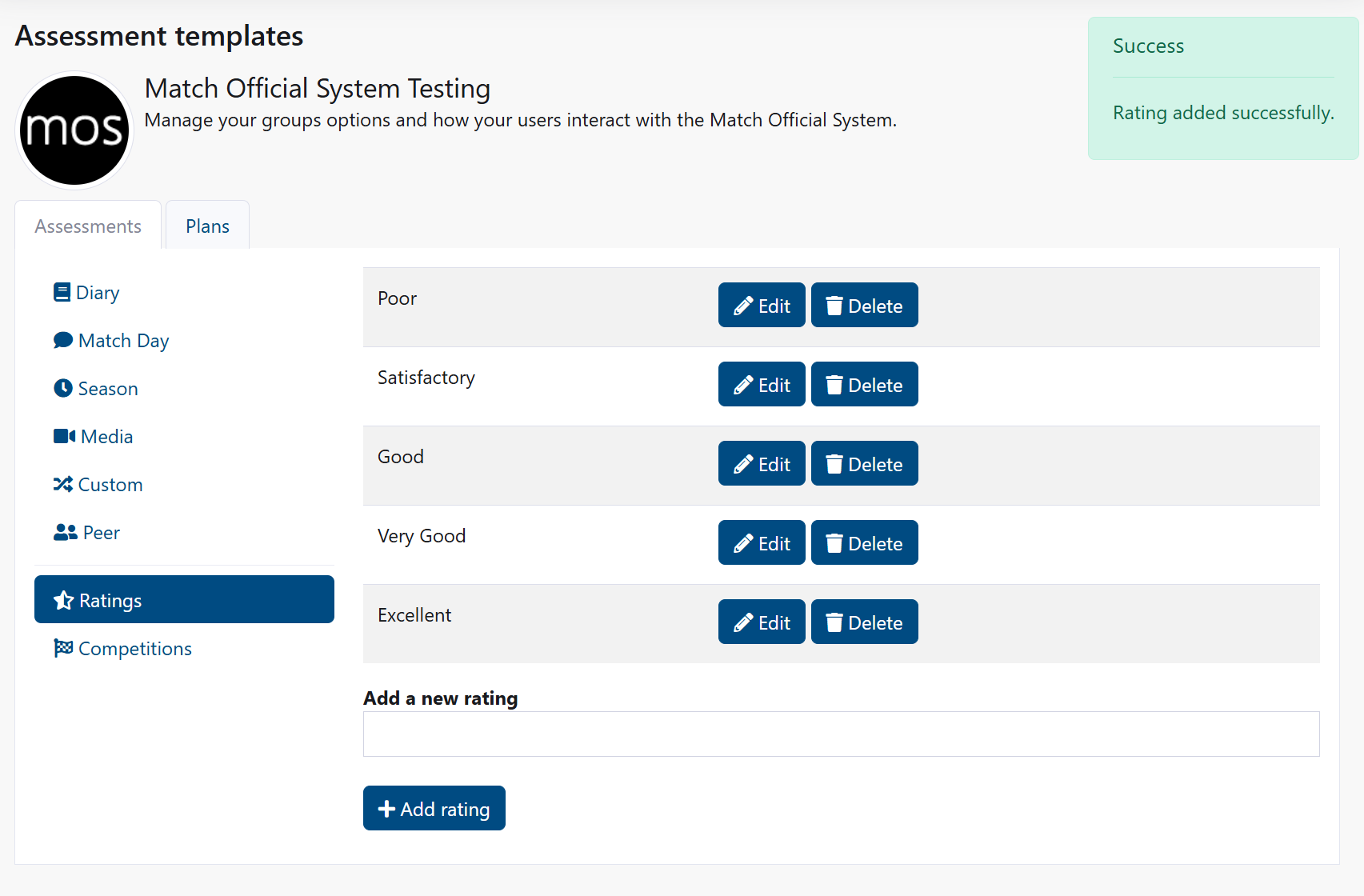Image resolution: width=1364 pixels, height=896 pixels.
Task: Click the Match Official System Testing logo
Action: click(x=74, y=130)
